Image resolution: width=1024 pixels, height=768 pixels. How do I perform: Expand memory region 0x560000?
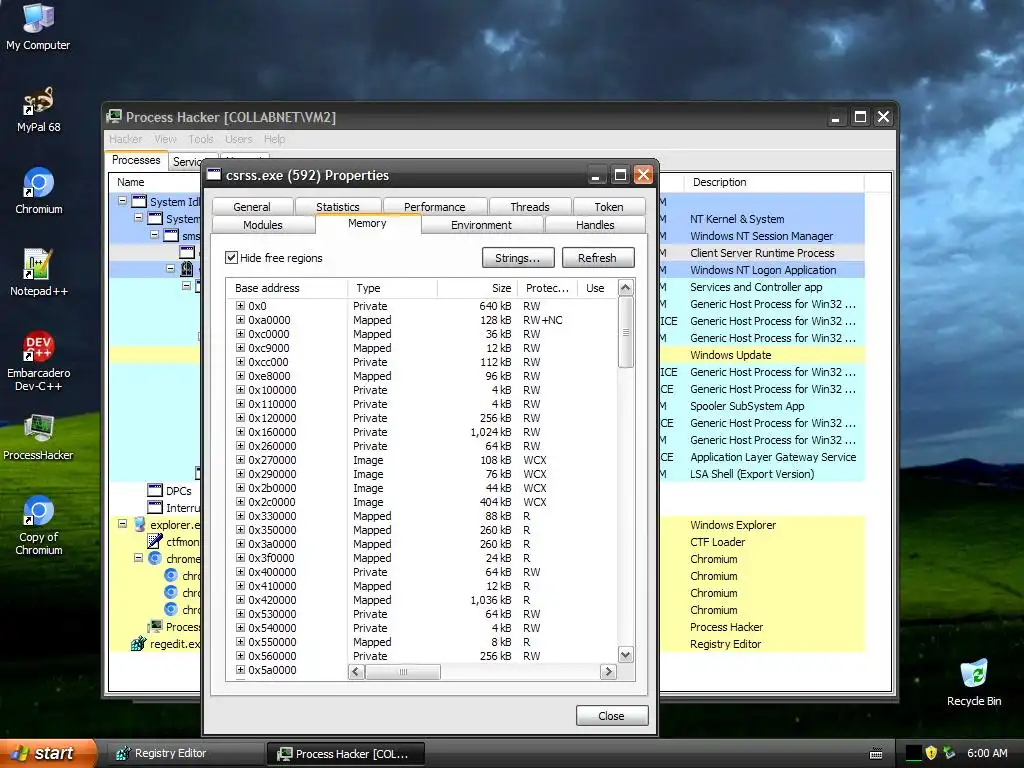tap(240, 656)
